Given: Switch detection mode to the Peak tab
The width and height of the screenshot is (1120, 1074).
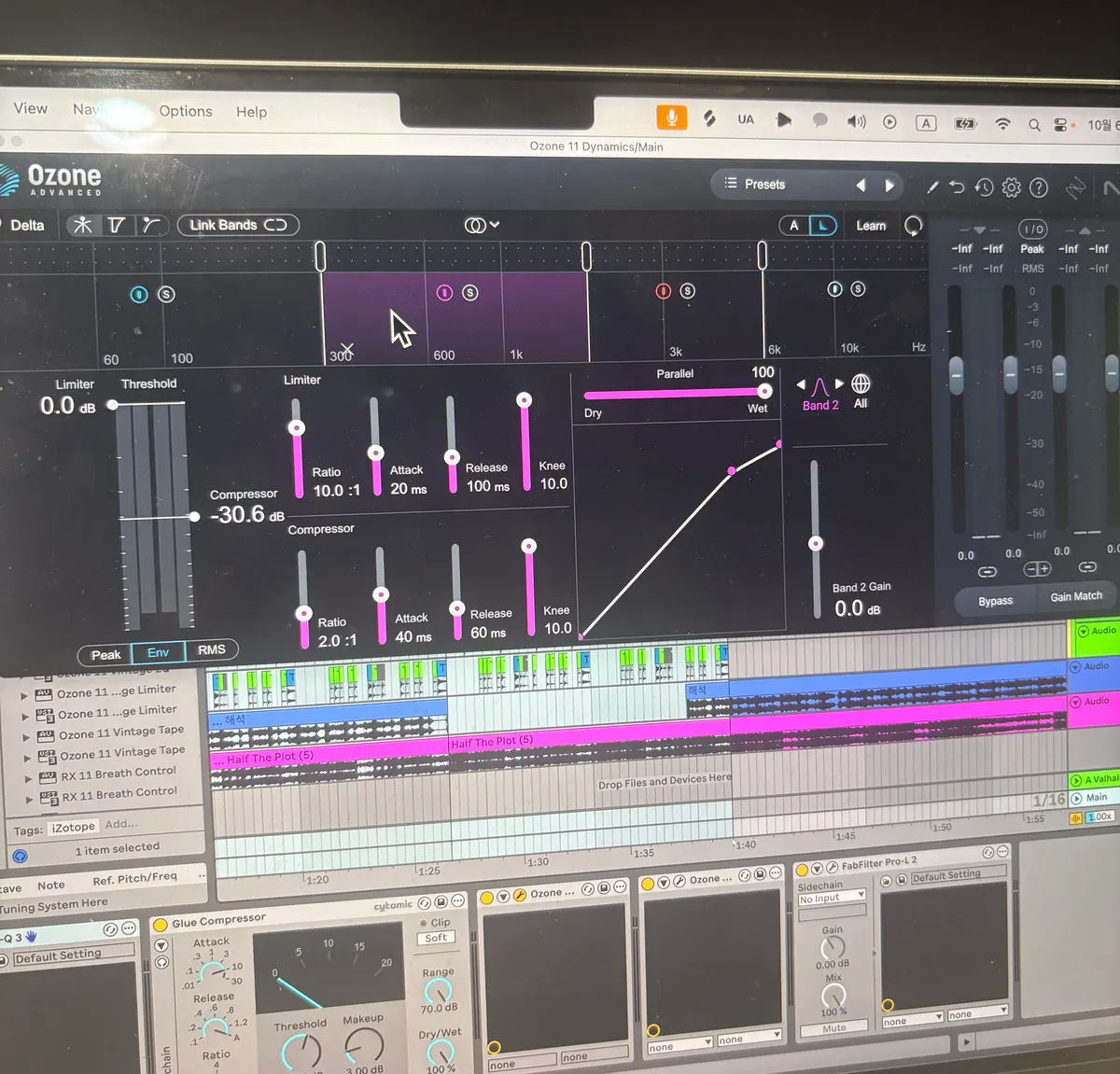Looking at the screenshot, I should 105,654.
